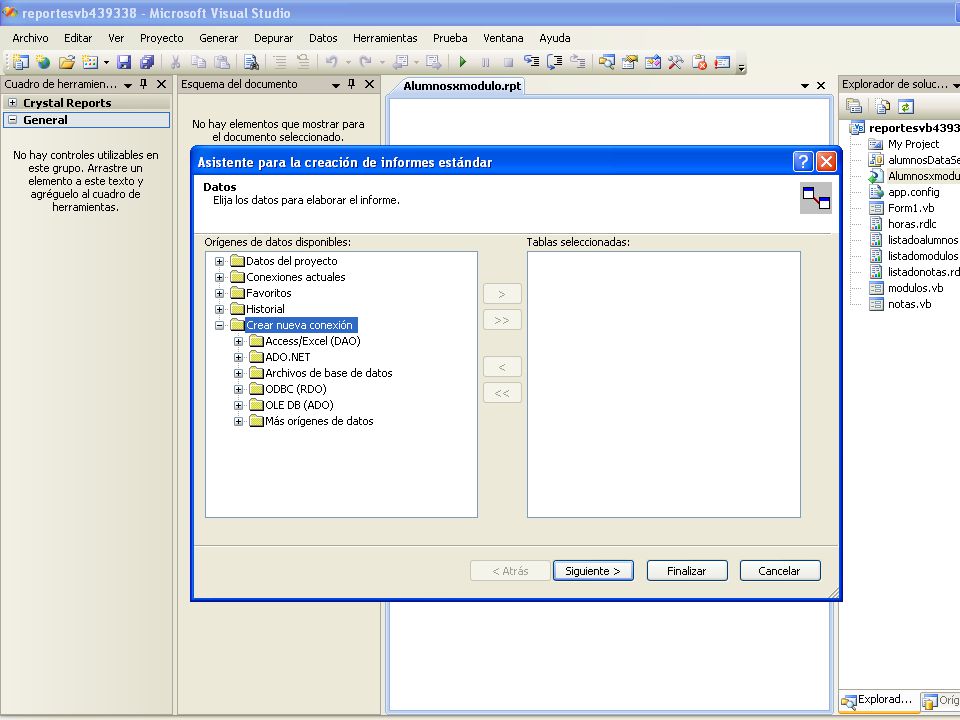This screenshot has width=960, height=720.
Task: Click the Step Over debug icon
Action: click(555, 62)
